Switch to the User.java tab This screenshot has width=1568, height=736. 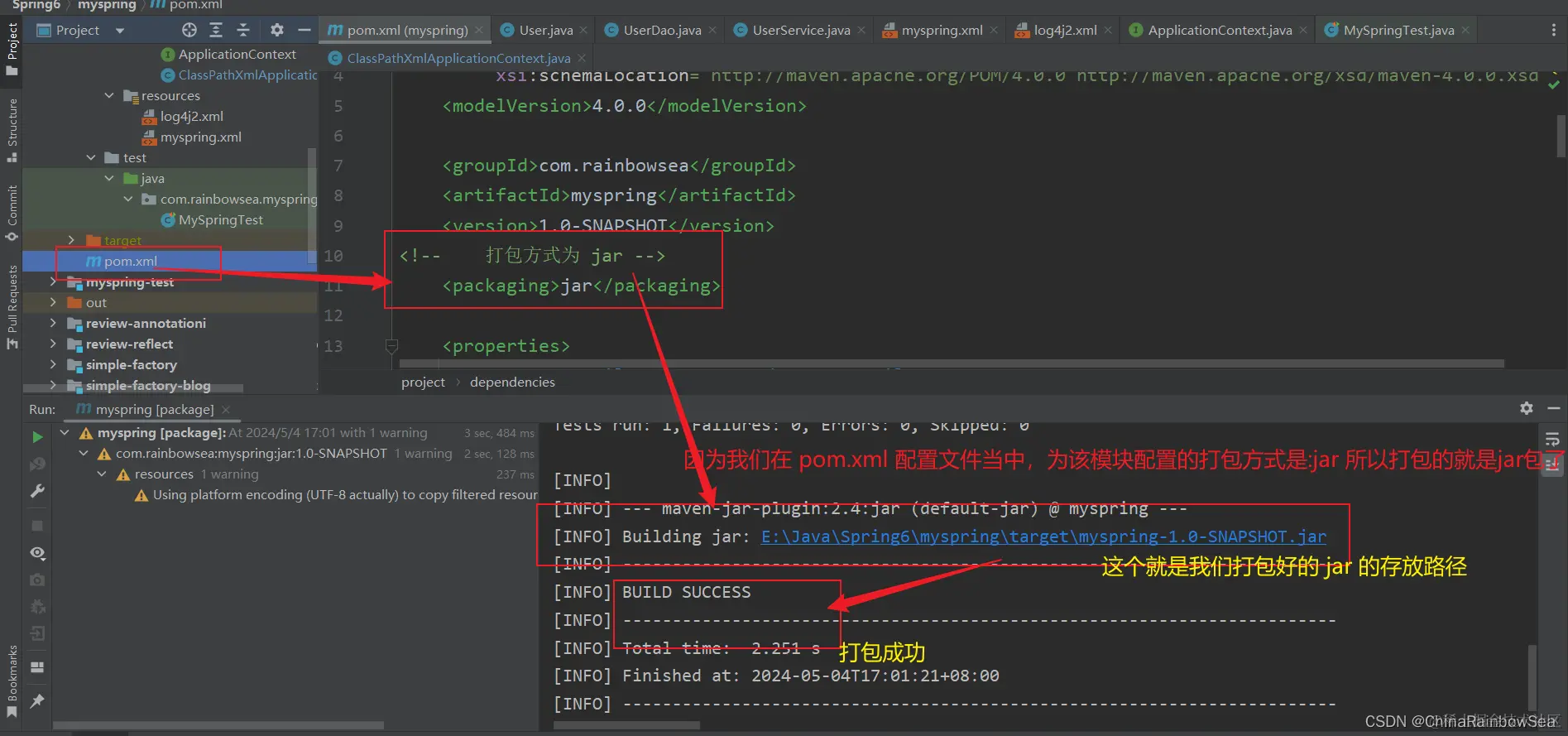point(545,31)
